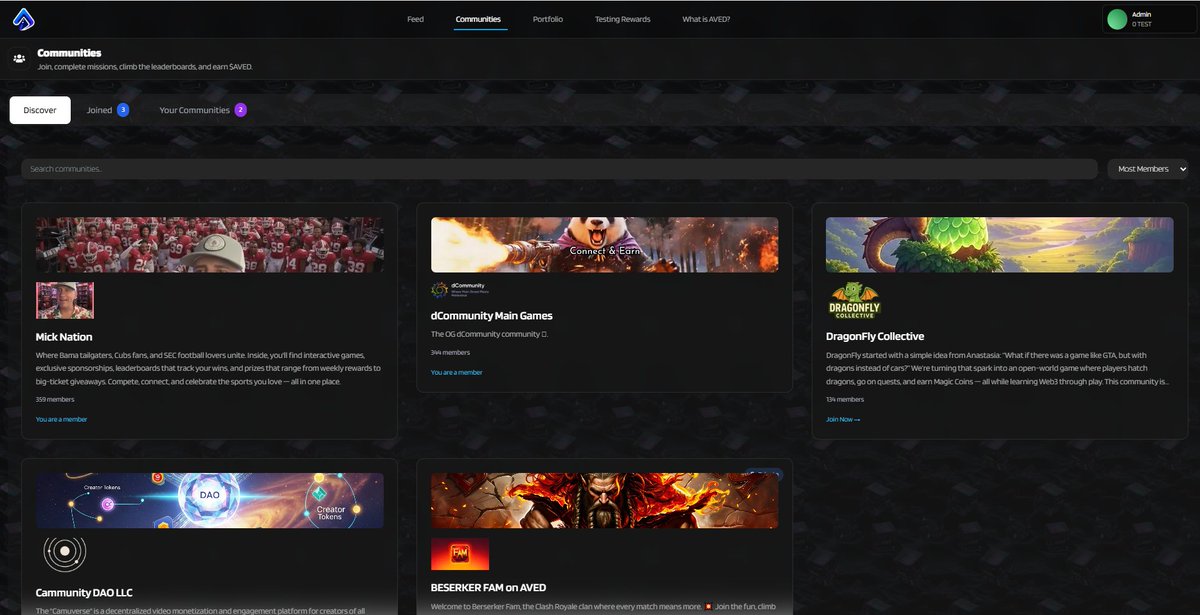Image resolution: width=1200 pixels, height=615 pixels.
Task: Click Join Now on DragonFly Collective
Action: click(842, 419)
